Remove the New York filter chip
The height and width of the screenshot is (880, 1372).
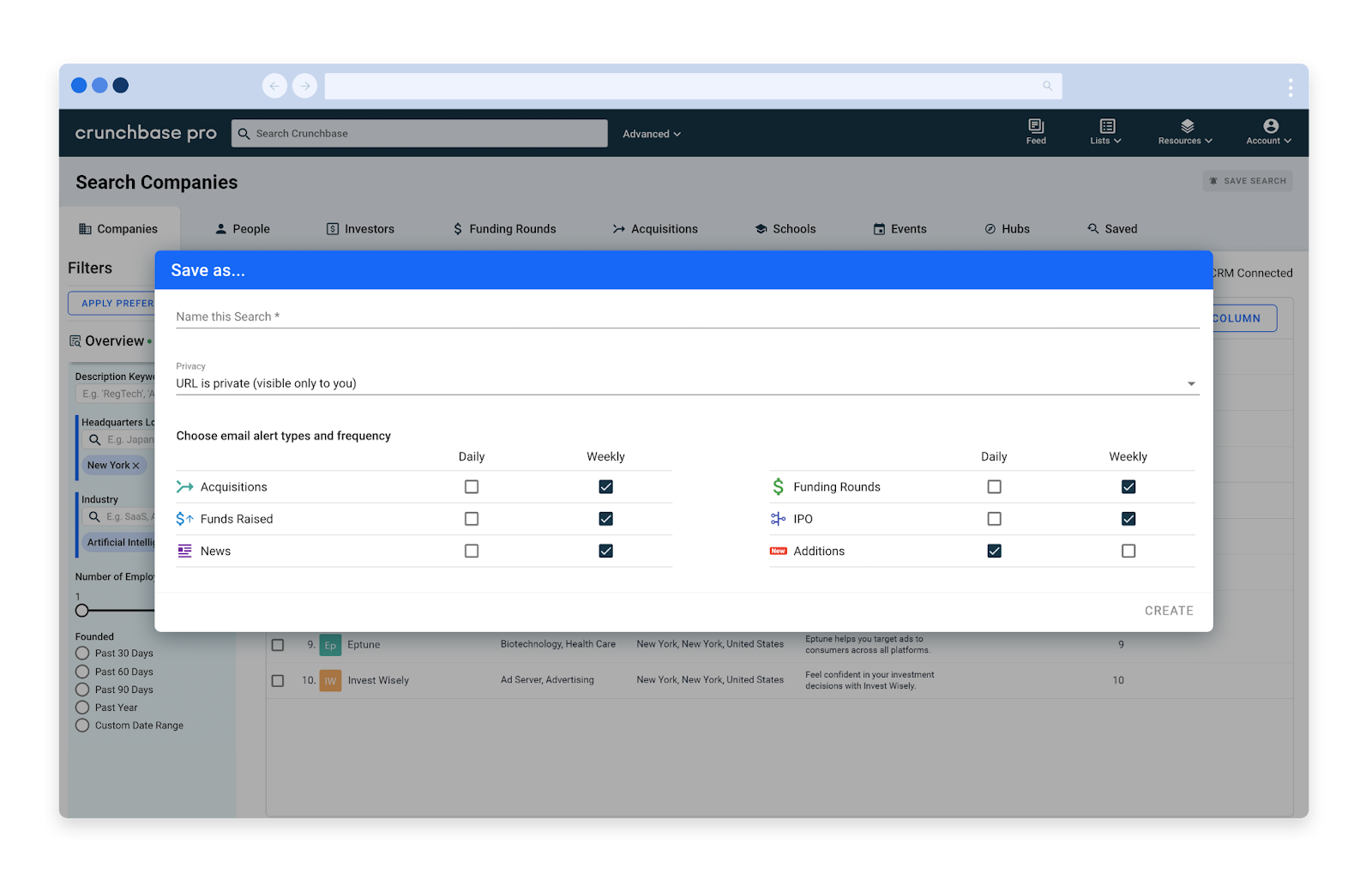click(x=135, y=465)
